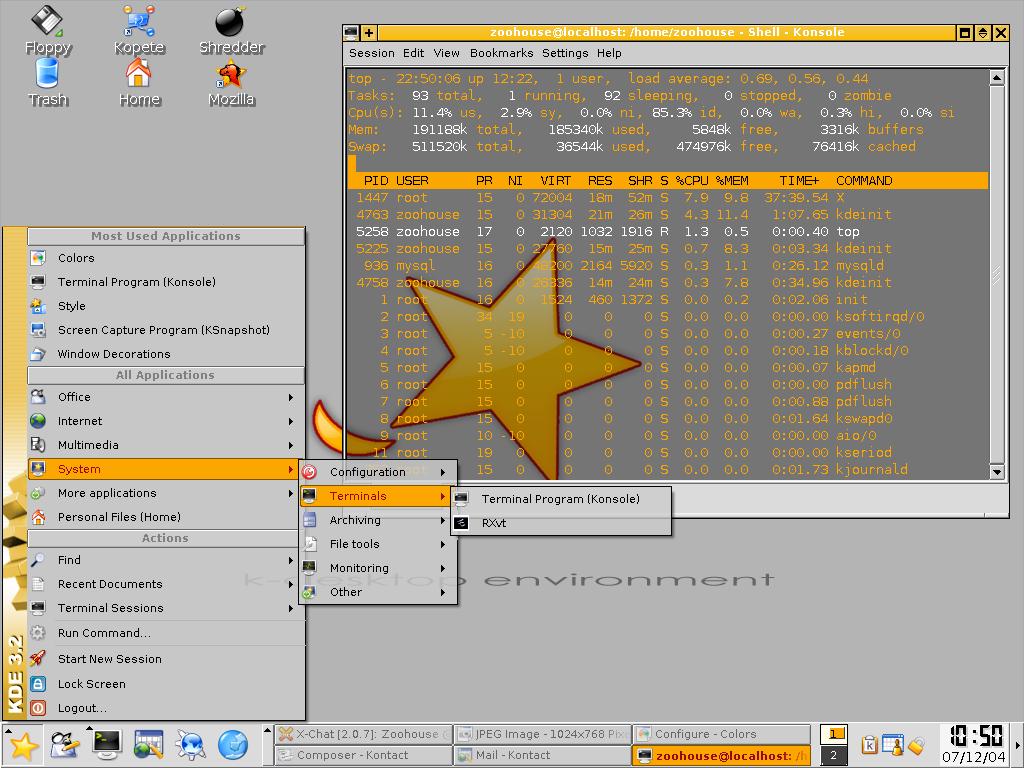Expand the Terminal Sessions submenu
The height and width of the screenshot is (768, 1024).
pyautogui.click(x=166, y=608)
